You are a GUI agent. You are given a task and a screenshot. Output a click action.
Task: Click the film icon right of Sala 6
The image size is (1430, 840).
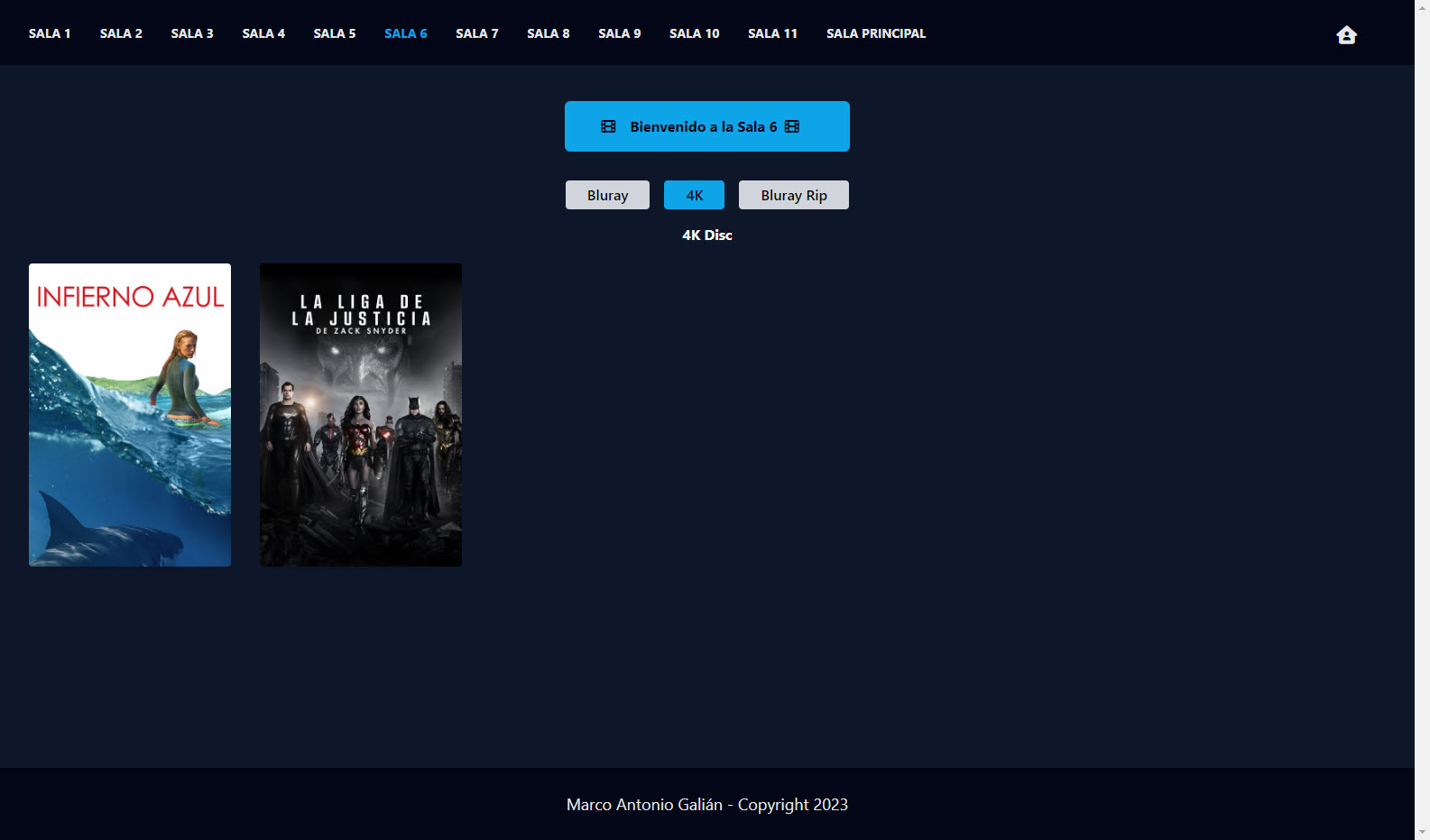coord(792,127)
